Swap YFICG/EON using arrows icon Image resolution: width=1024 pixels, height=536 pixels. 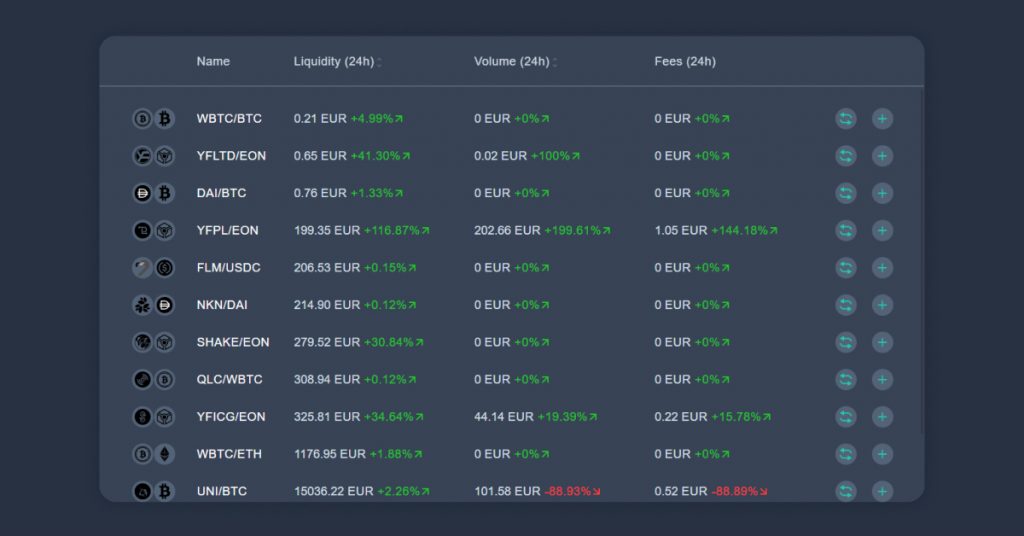[x=846, y=417]
